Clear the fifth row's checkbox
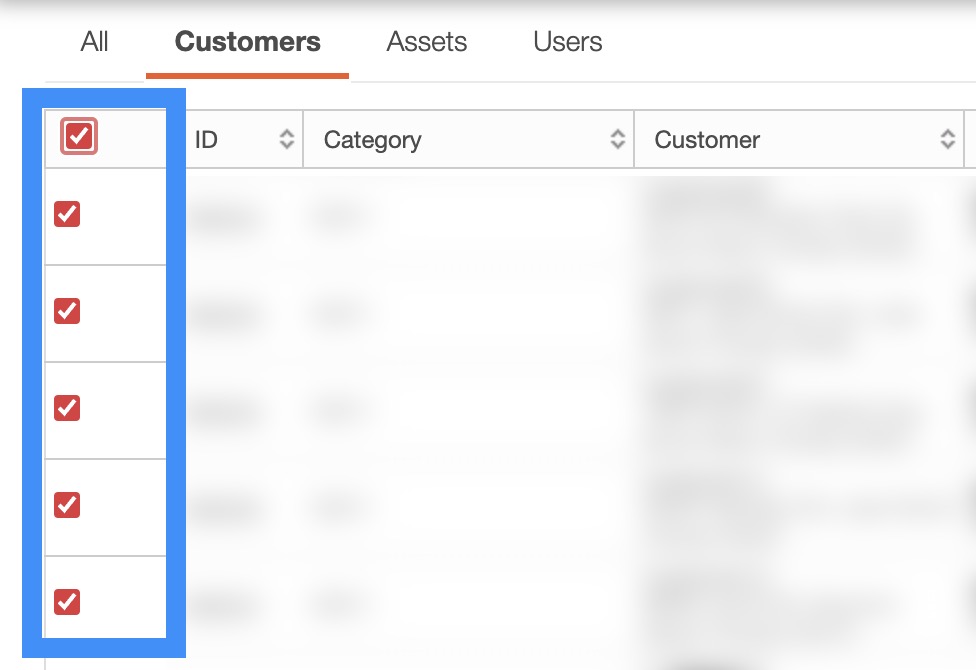The image size is (976, 670). pyautogui.click(x=67, y=602)
